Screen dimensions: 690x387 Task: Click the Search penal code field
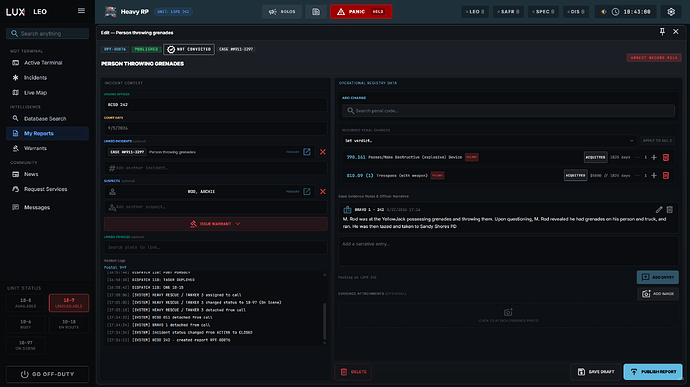pyautogui.click(x=508, y=111)
